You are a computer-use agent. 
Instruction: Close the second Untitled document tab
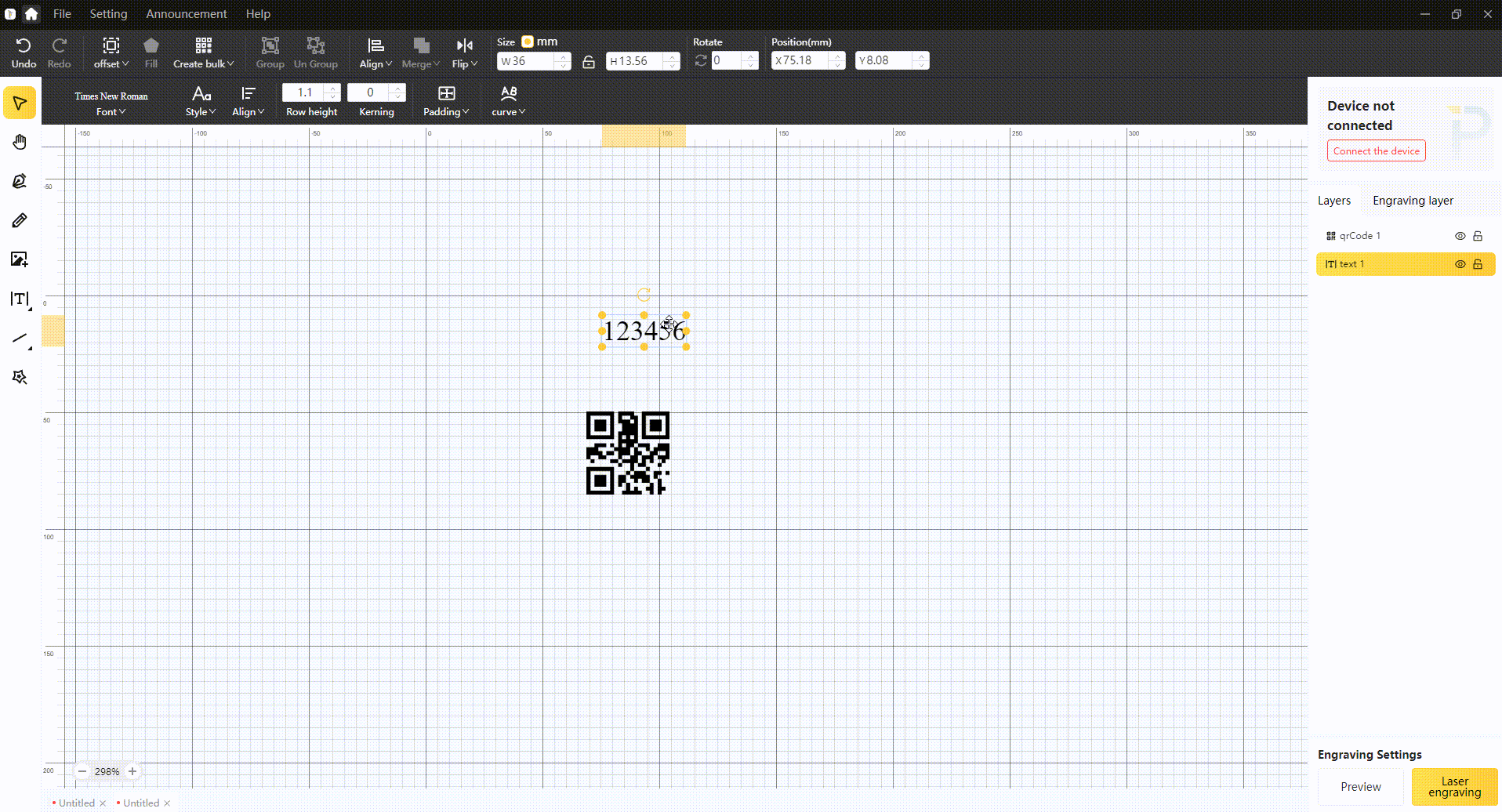[x=167, y=803]
